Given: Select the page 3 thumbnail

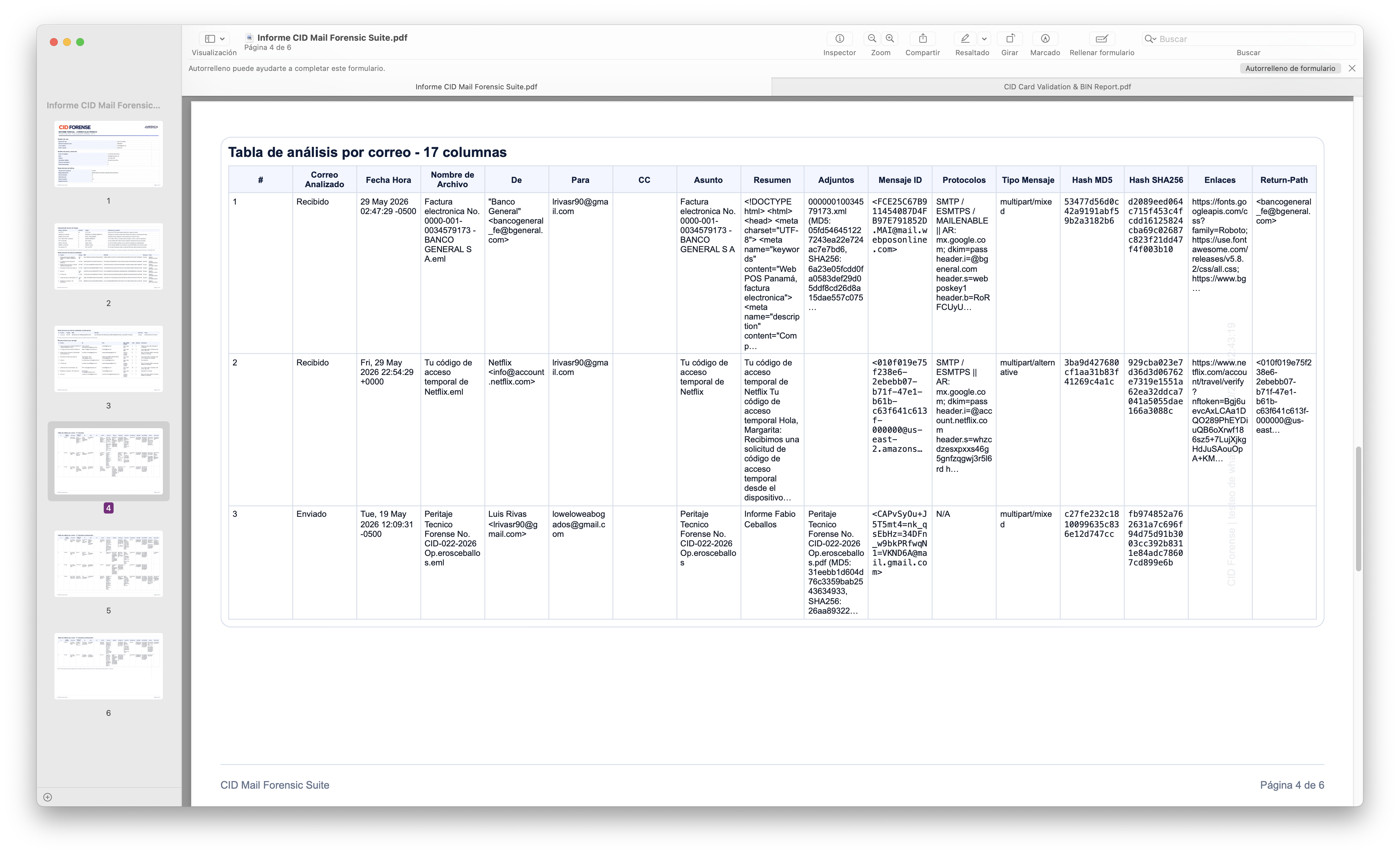Looking at the screenshot, I should point(109,359).
